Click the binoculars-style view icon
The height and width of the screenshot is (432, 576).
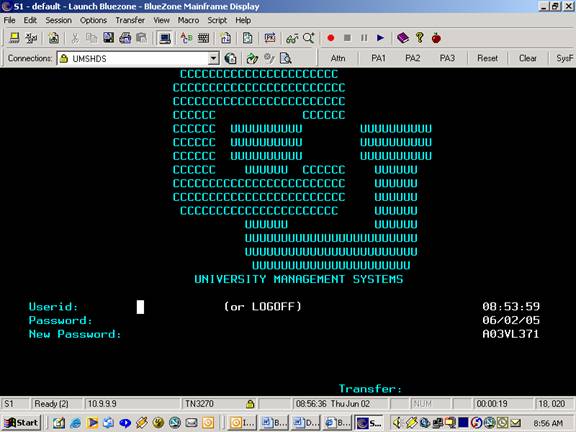point(292,38)
